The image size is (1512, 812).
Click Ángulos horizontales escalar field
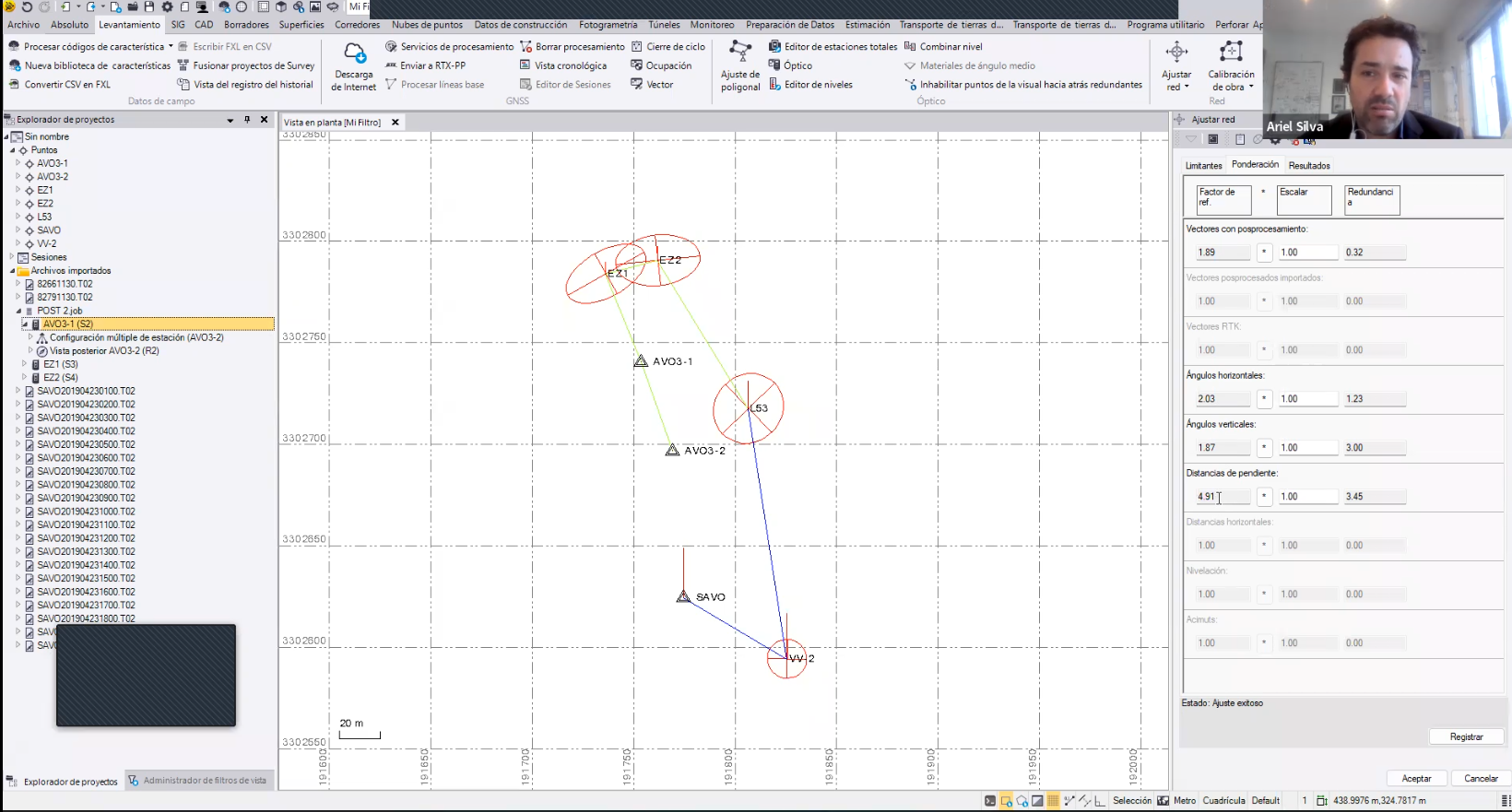coord(1307,399)
